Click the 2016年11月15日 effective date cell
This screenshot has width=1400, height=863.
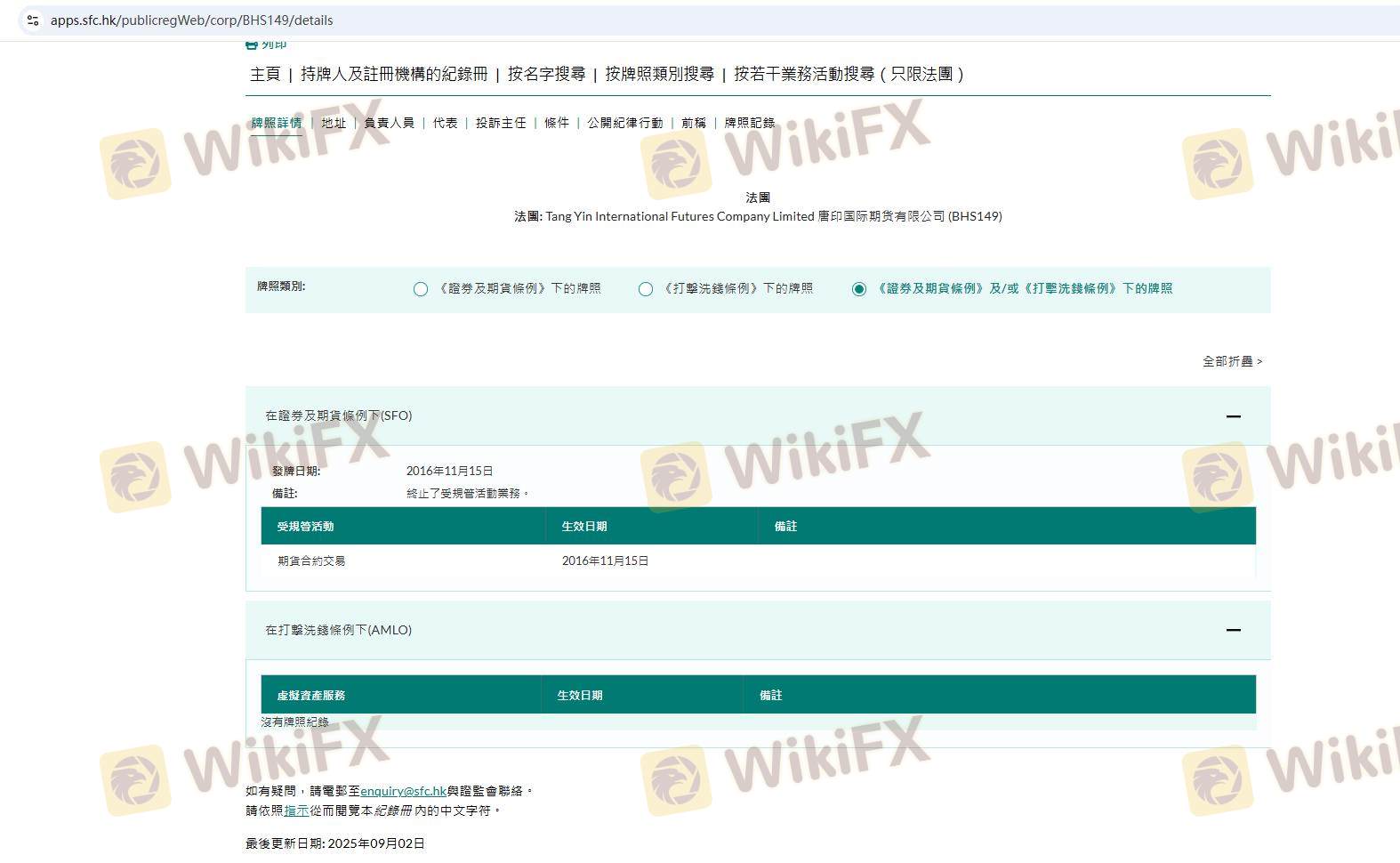coord(606,561)
